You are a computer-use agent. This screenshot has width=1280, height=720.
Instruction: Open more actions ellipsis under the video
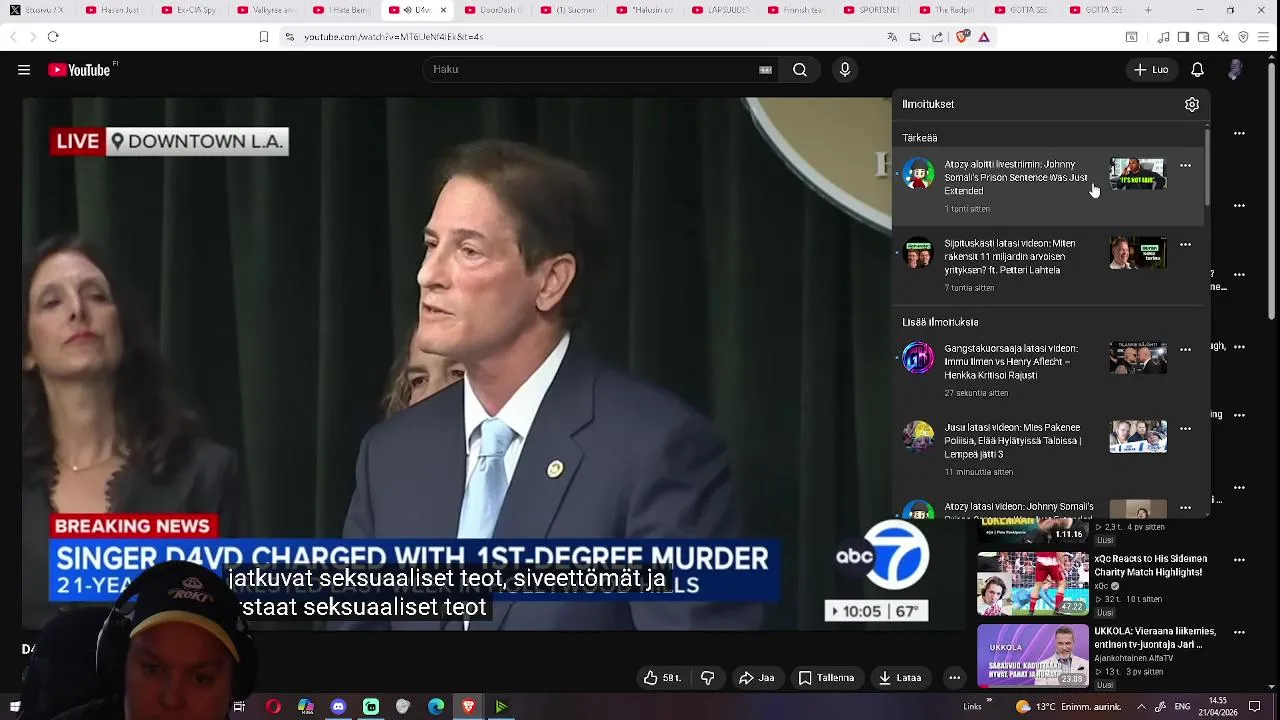pos(954,678)
